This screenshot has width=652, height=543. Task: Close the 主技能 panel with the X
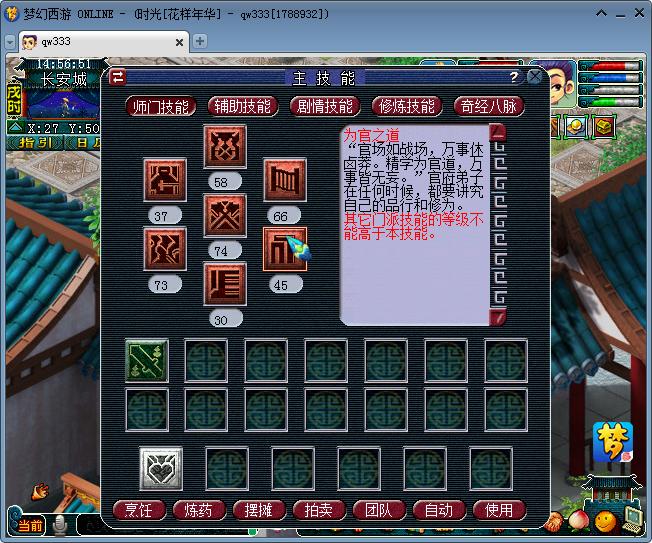(x=534, y=77)
